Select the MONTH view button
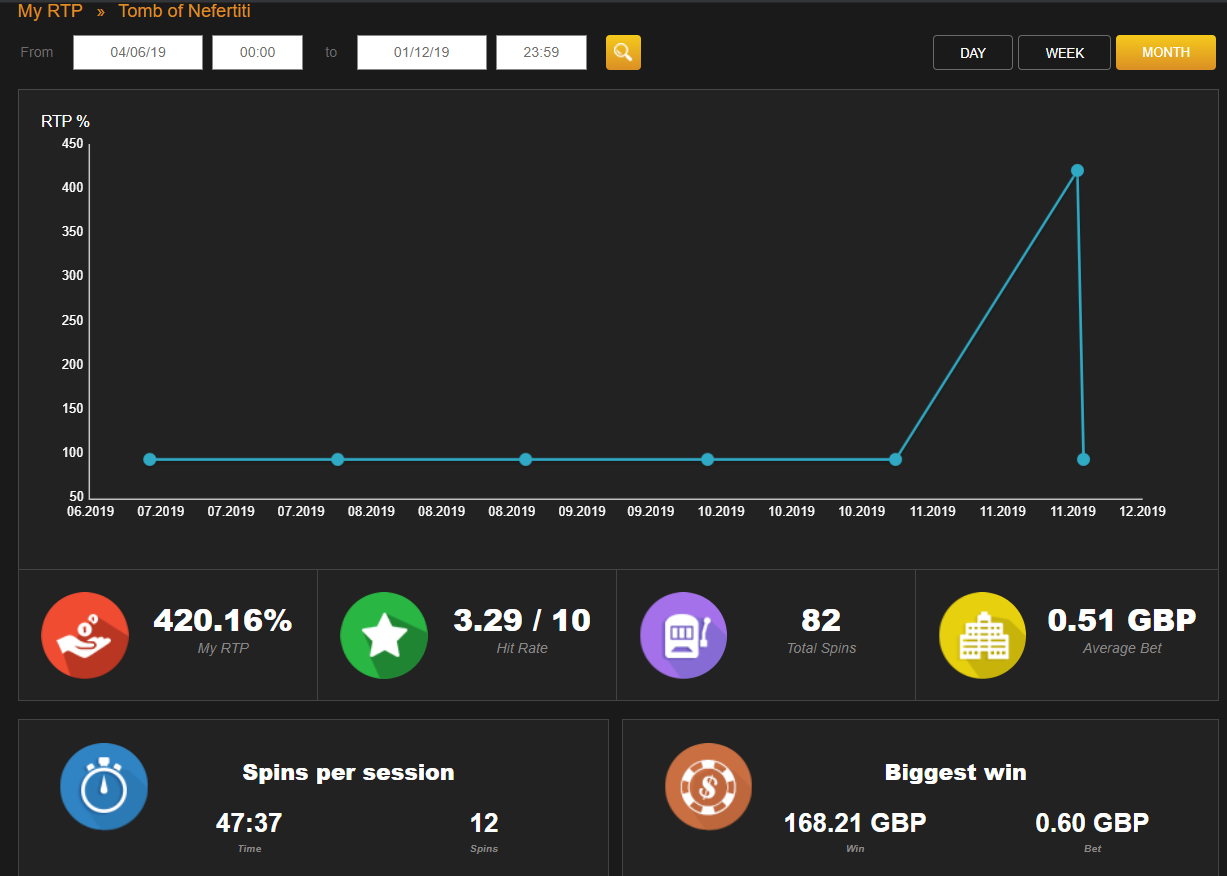This screenshot has width=1227, height=876. [1166, 53]
